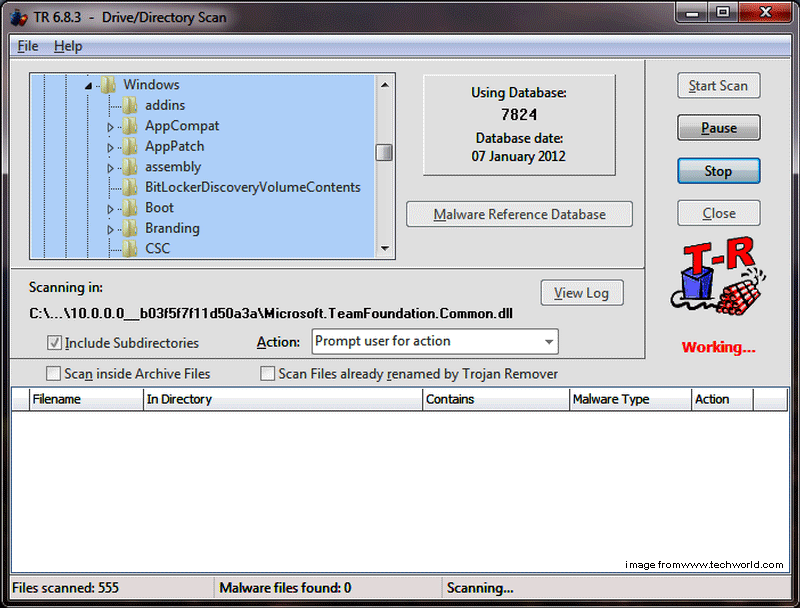Viewport: 800px width, 608px height.
Task: Expand the Boot folder node
Action: (x=110, y=209)
